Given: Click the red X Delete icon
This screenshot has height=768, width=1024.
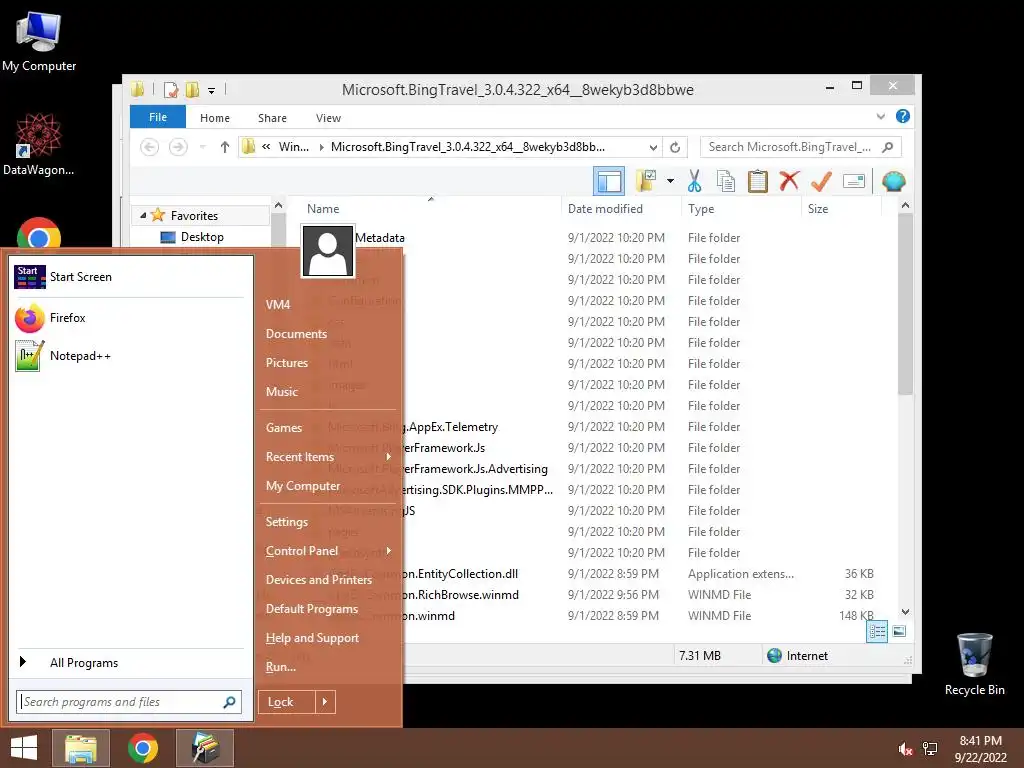Looking at the screenshot, I should [x=789, y=181].
